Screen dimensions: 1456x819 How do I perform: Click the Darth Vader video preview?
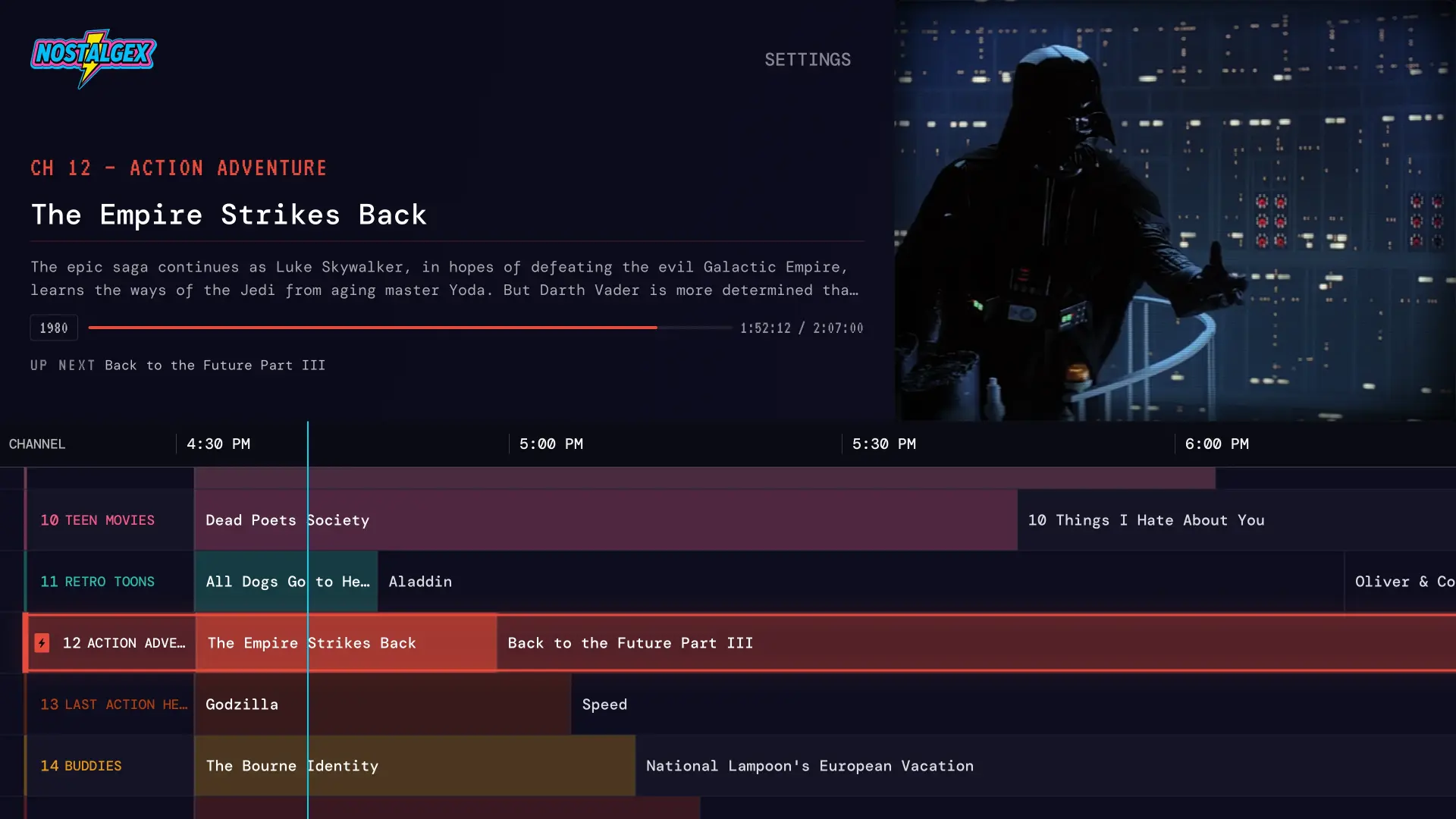1175,210
